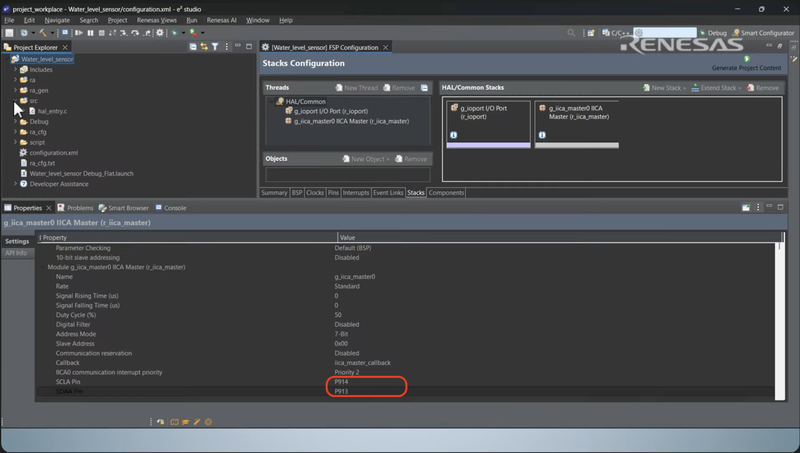Open Properties panel view menu (three dots)

point(758,207)
